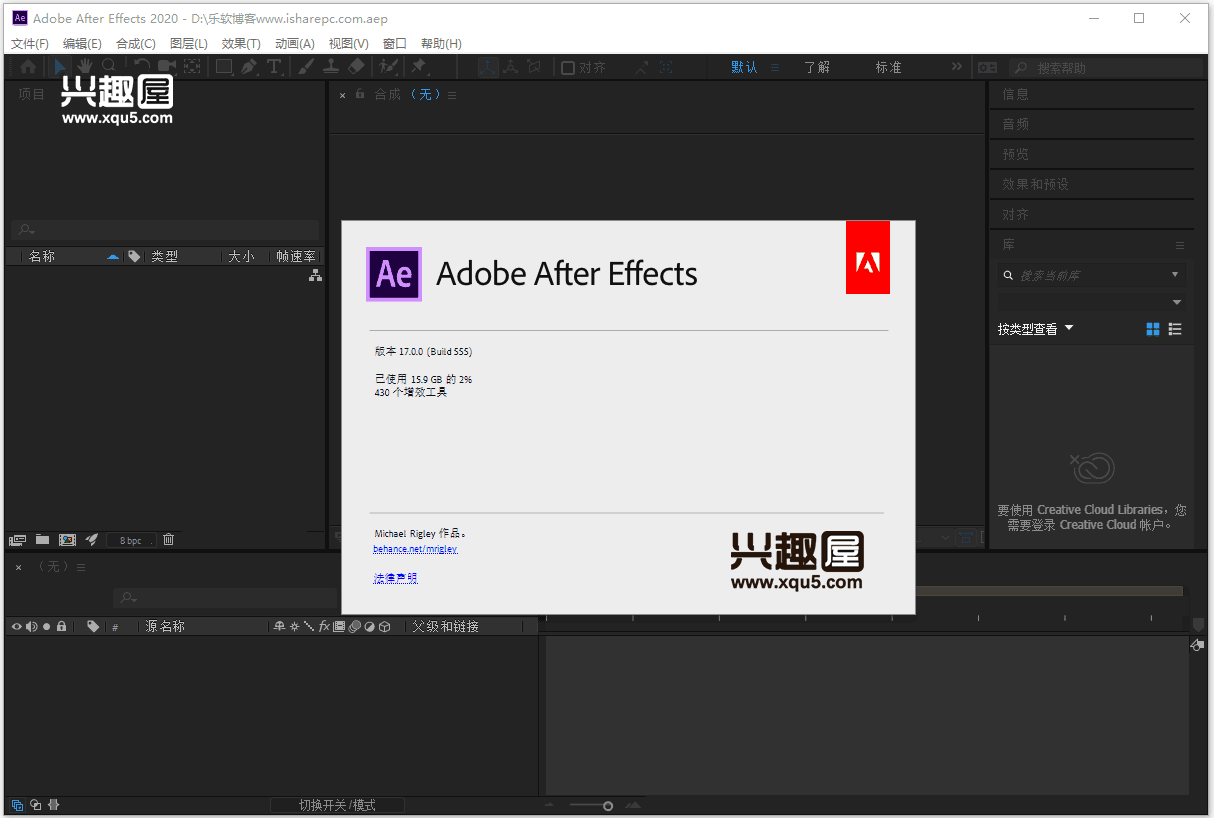Select the Unified Camera tool
Screen dimensions: 1214x818
pos(166,67)
